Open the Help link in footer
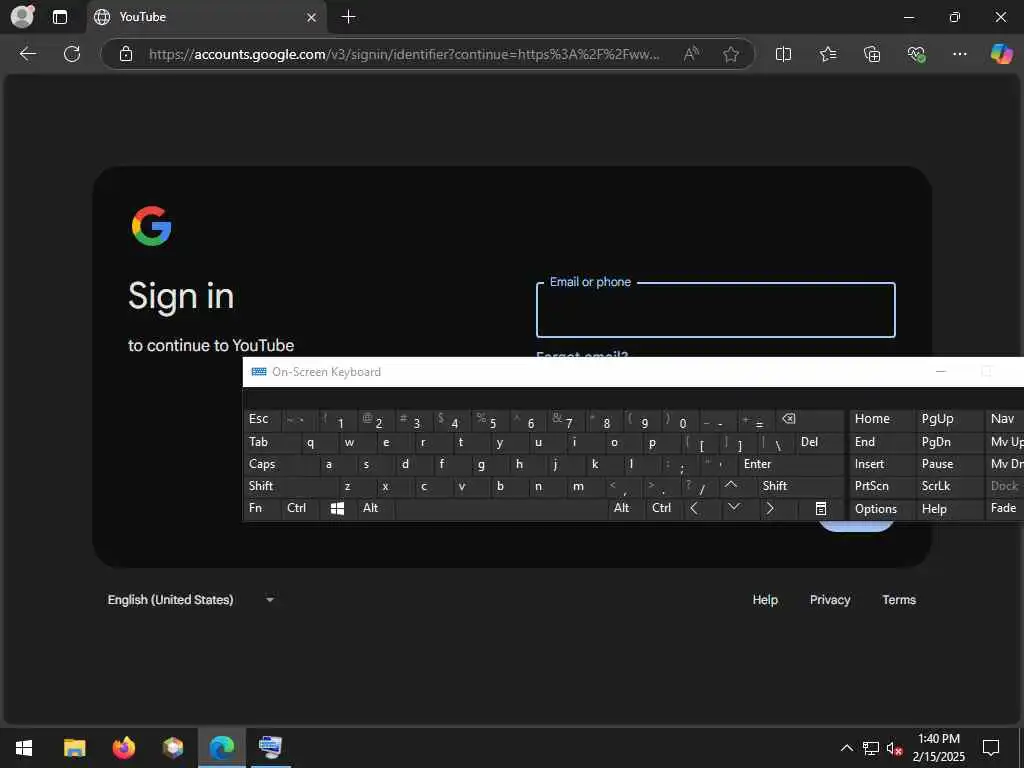 coord(765,600)
